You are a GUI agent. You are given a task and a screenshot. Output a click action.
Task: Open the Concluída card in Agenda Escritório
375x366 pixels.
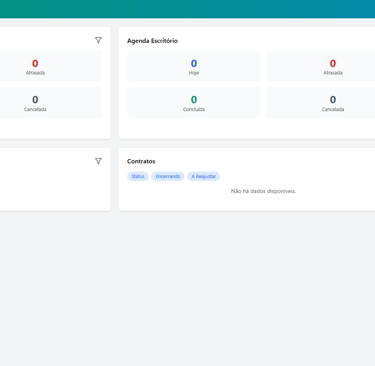[x=194, y=103]
